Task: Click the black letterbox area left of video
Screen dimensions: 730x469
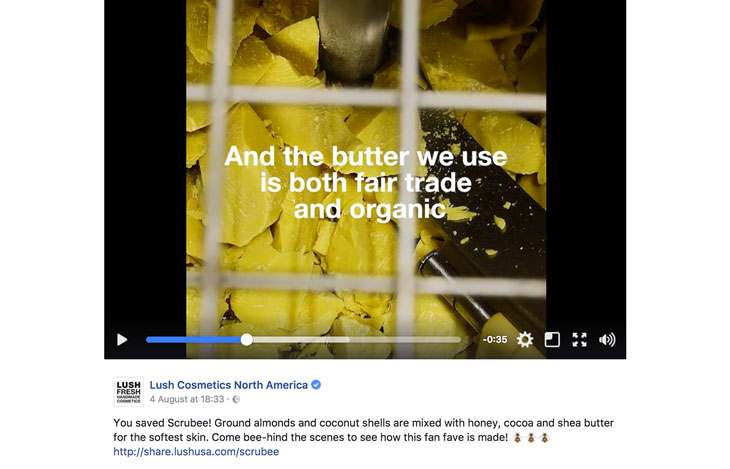Action: 145,163
